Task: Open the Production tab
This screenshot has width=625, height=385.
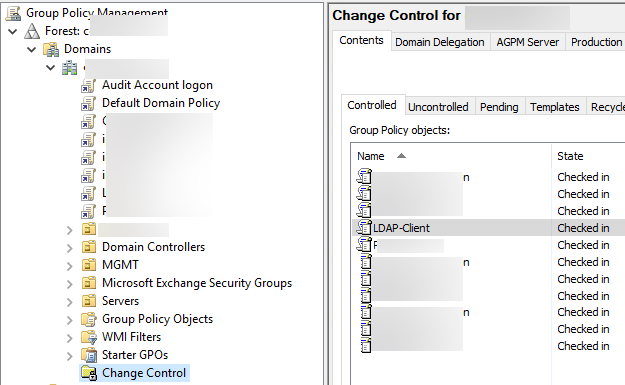Action: 596,42
